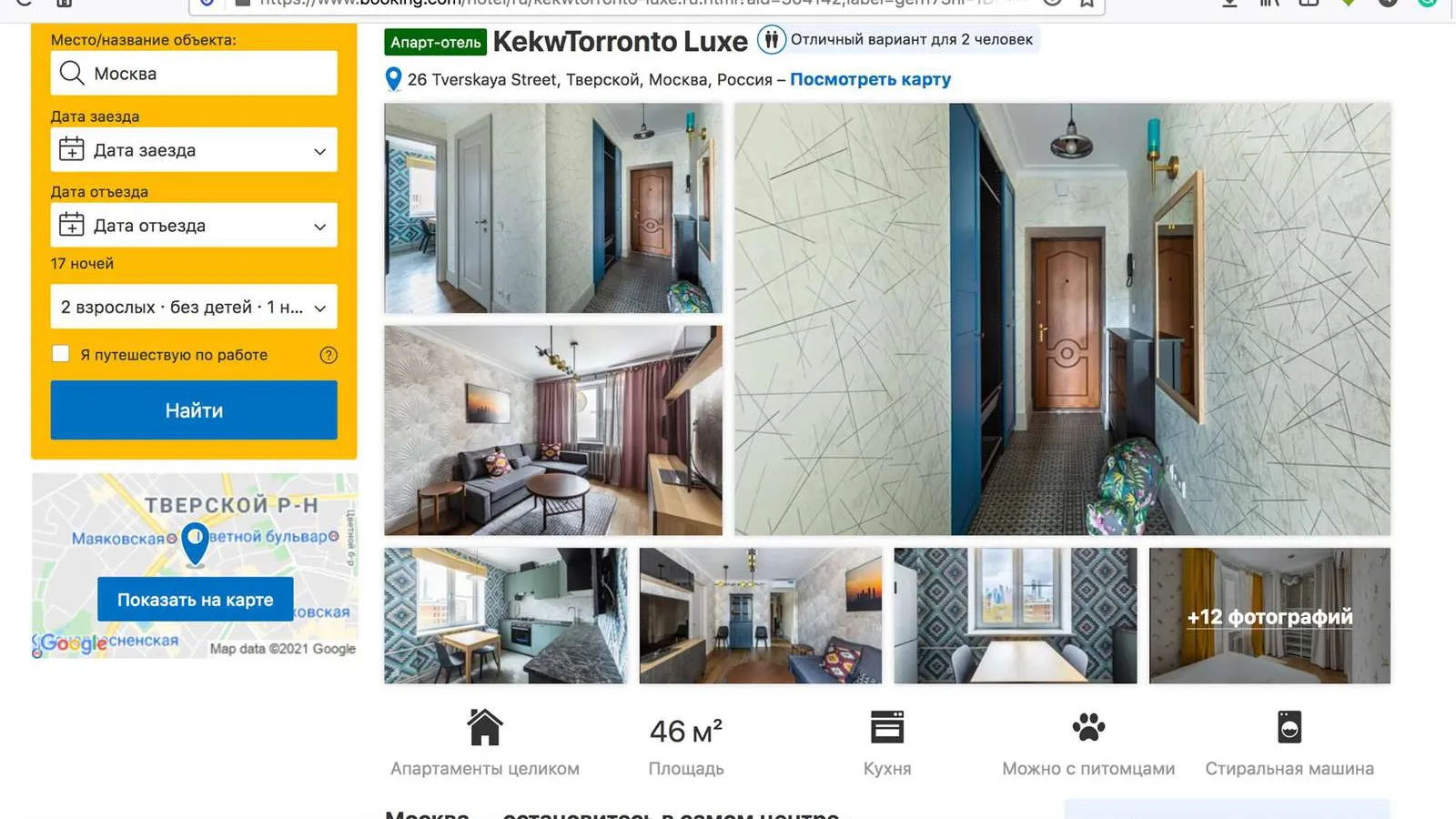The image size is (1456, 819).
Task: Click the help question mark icon
Action: 329,355
